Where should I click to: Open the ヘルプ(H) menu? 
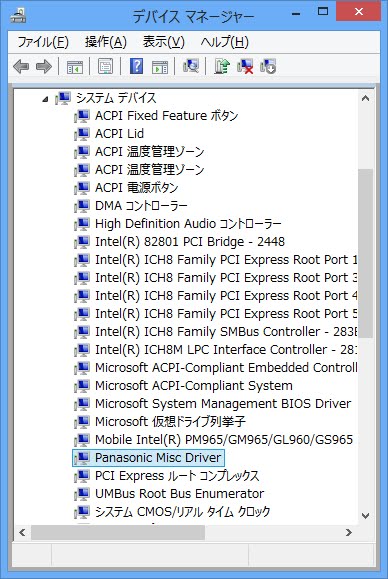pyautogui.click(x=224, y=42)
